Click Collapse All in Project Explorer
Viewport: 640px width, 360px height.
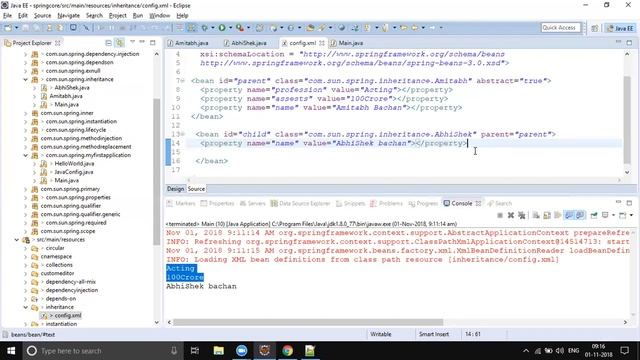[x=109, y=42]
